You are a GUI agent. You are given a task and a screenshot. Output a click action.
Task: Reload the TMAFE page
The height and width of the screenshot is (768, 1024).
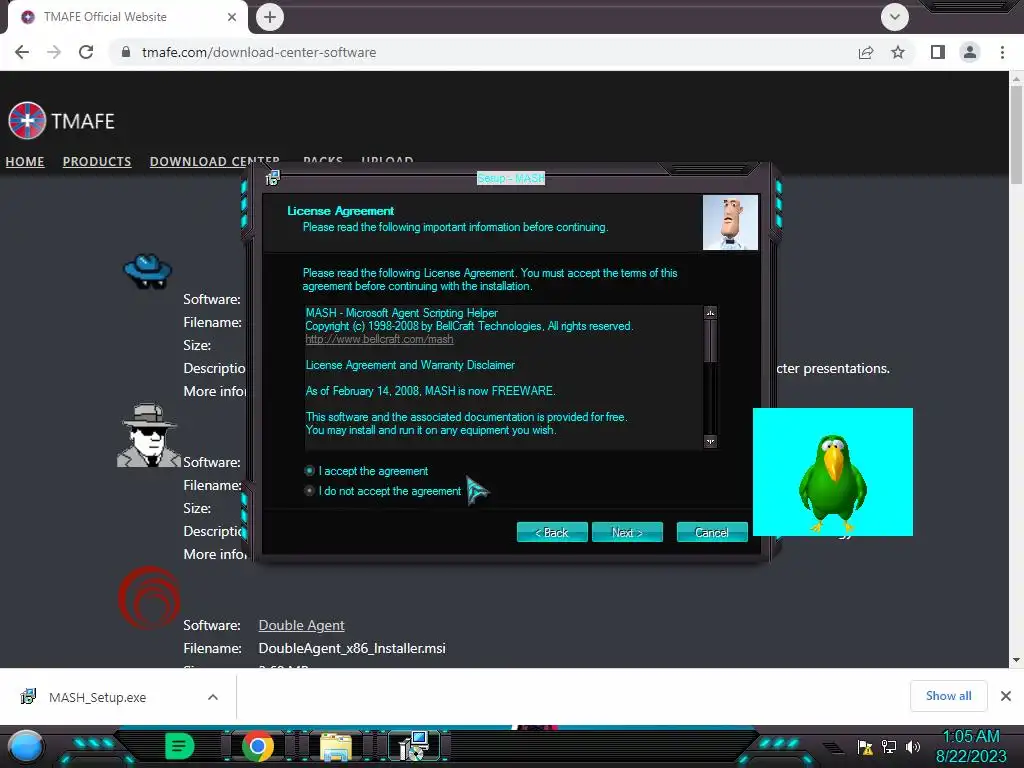tap(86, 52)
